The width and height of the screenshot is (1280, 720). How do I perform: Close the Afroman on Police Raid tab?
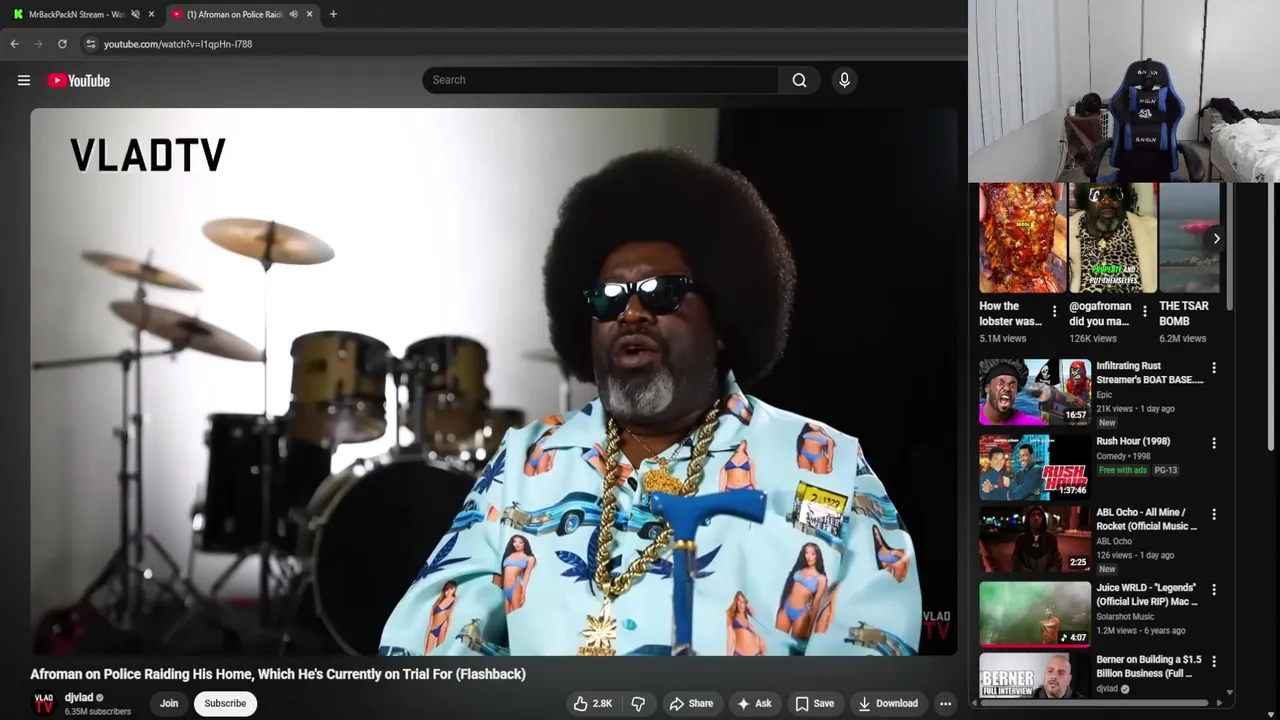click(309, 14)
